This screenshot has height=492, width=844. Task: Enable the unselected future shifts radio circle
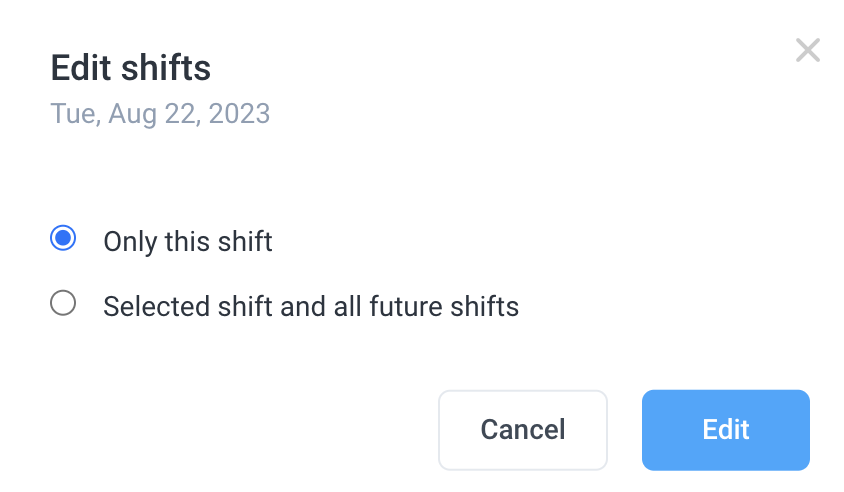coord(63,303)
